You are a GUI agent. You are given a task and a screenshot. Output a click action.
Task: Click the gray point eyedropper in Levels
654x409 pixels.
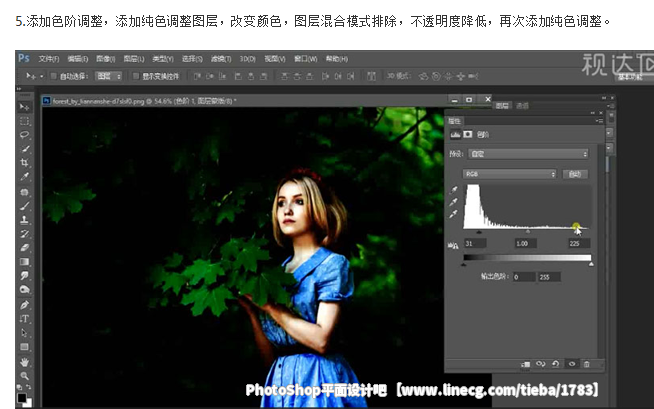(453, 202)
